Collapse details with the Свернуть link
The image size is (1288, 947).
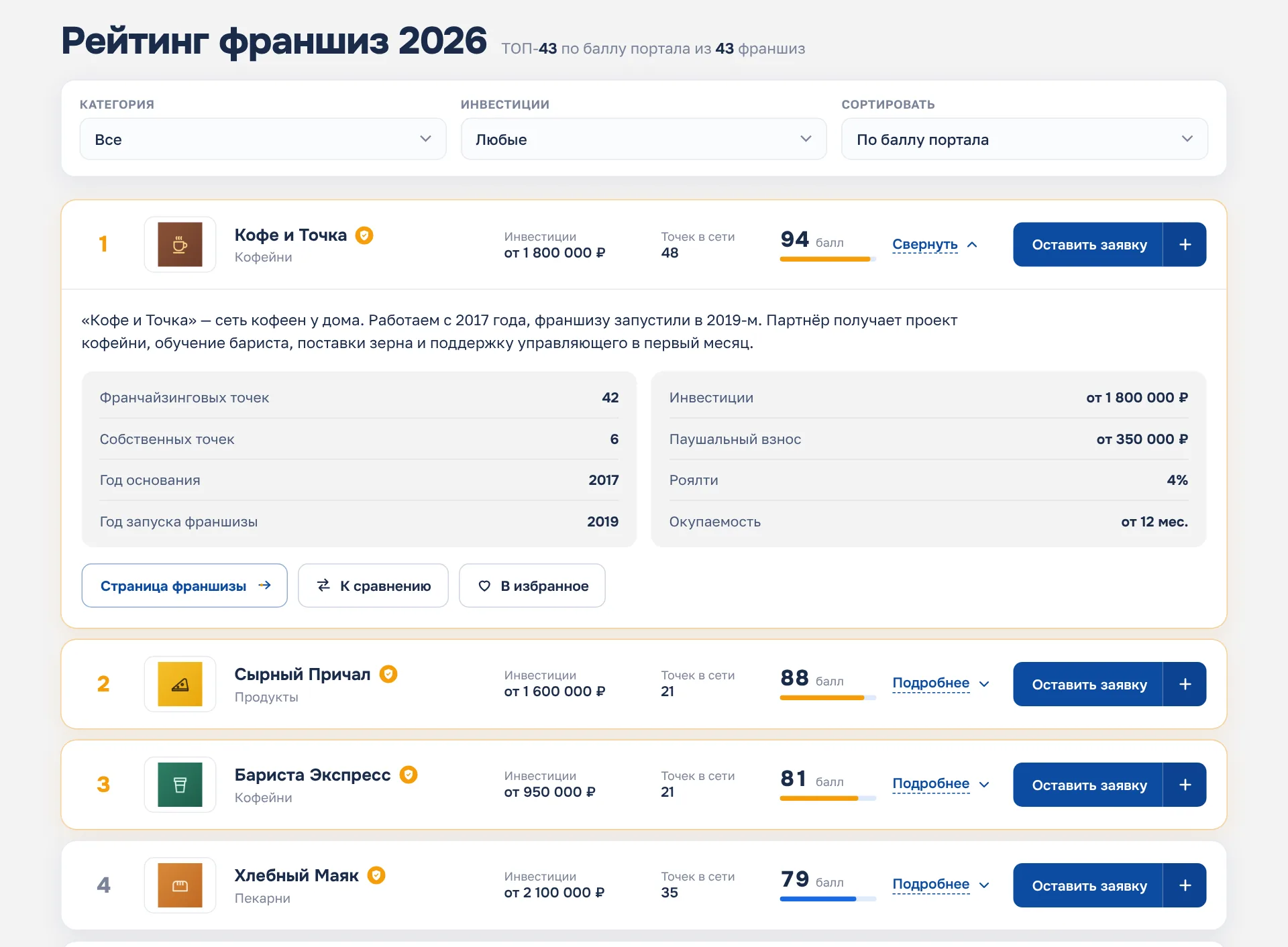934,245
